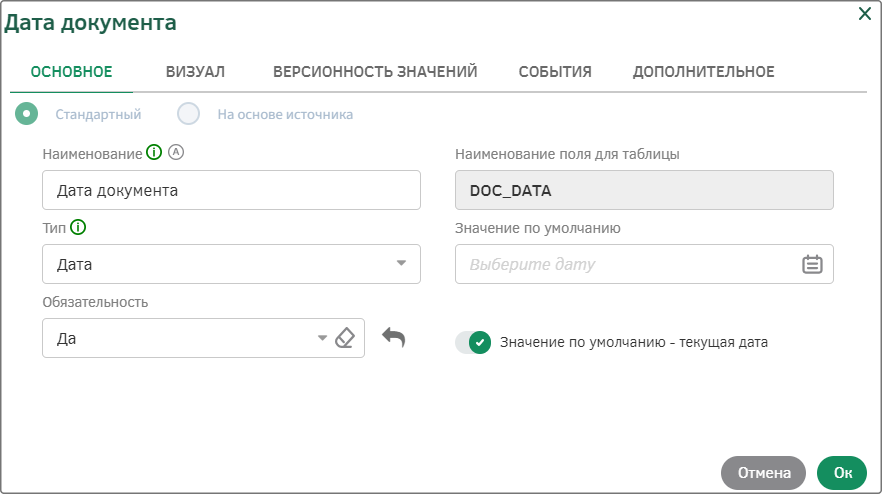Select the На основе источника radio button

coord(188,114)
